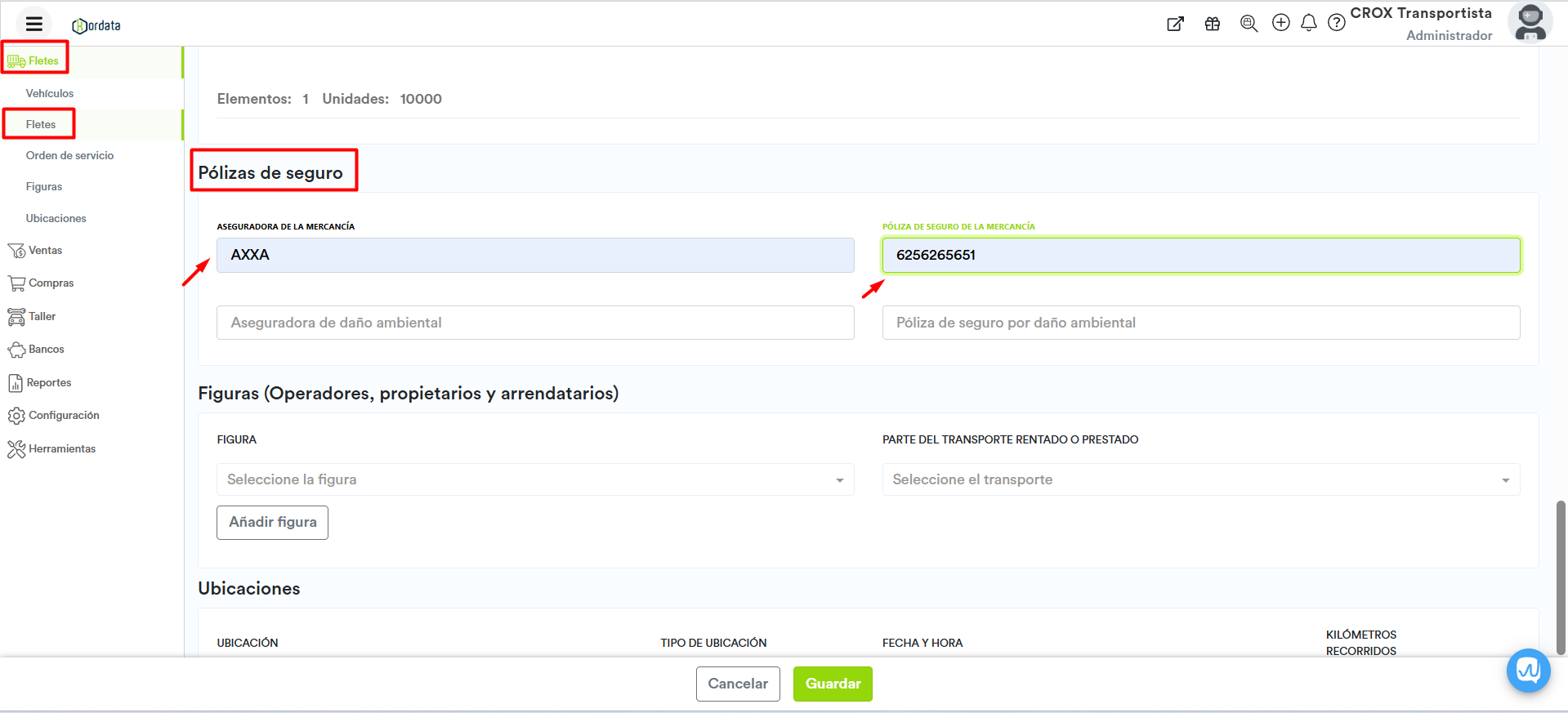Expand the Ventas sidebar menu
This screenshot has width=1568, height=713.
click(x=45, y=251)
